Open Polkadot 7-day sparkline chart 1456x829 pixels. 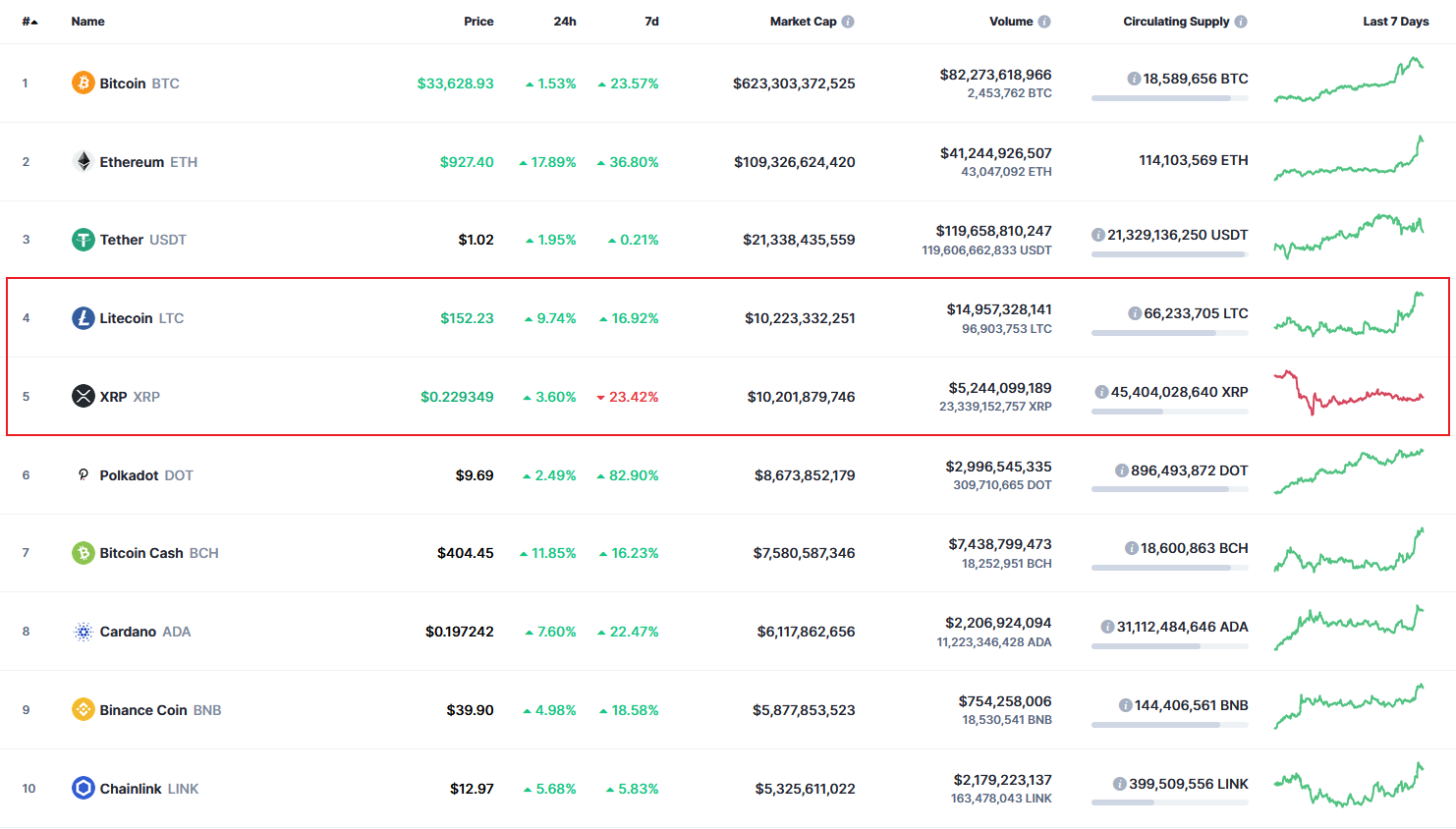click(x=1349, y=471)
